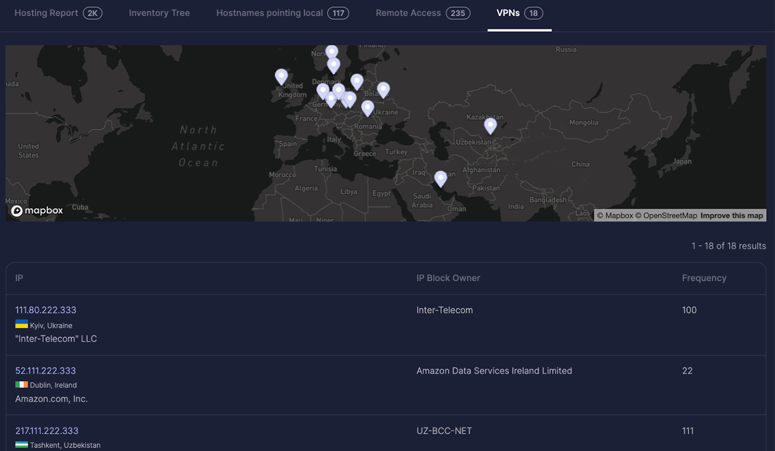Open IP 52.111.222.333 details

45,370
